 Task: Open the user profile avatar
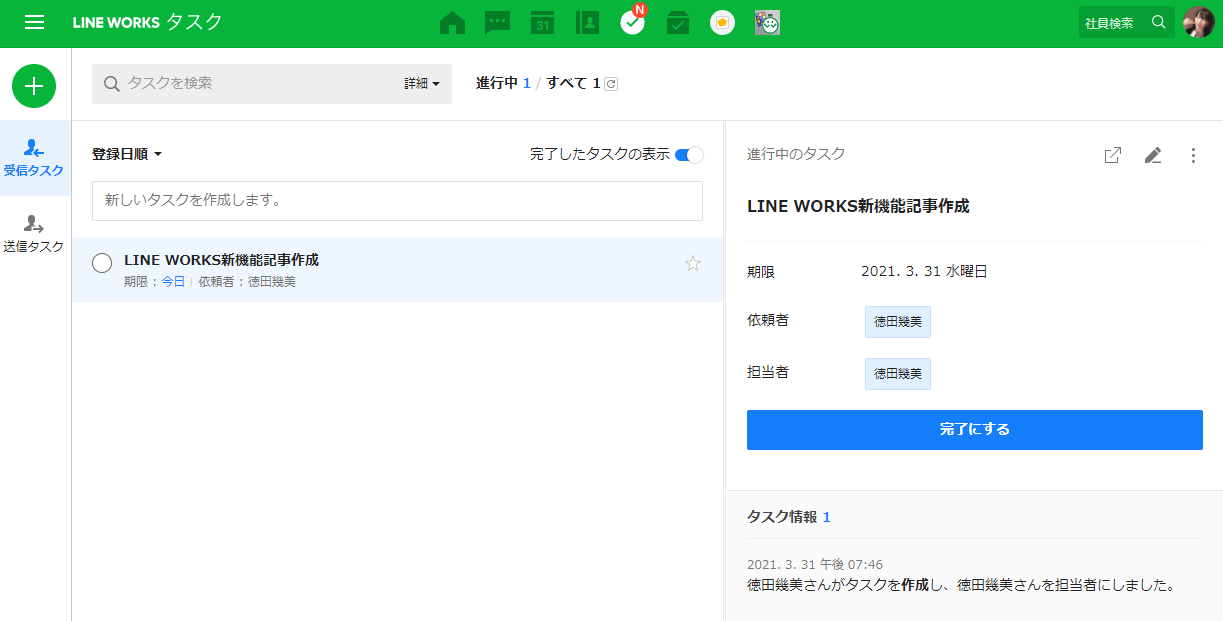[x=1199, y=22]
